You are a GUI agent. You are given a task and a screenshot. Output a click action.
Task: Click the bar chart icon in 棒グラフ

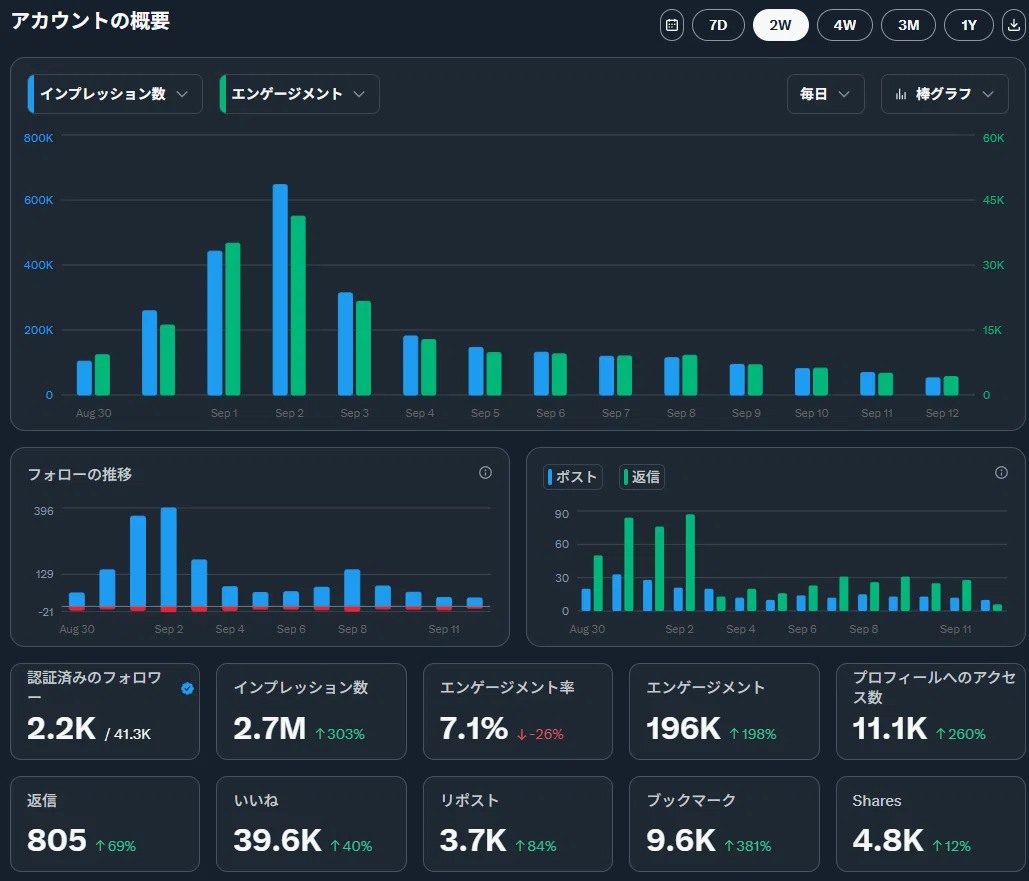tap(901, 94)
